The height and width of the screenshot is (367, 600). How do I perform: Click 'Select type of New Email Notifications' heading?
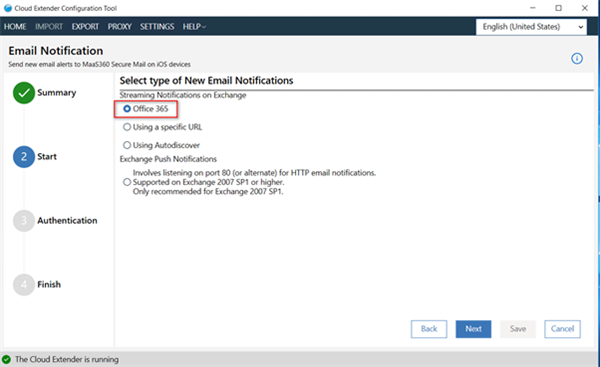(206, 80)
